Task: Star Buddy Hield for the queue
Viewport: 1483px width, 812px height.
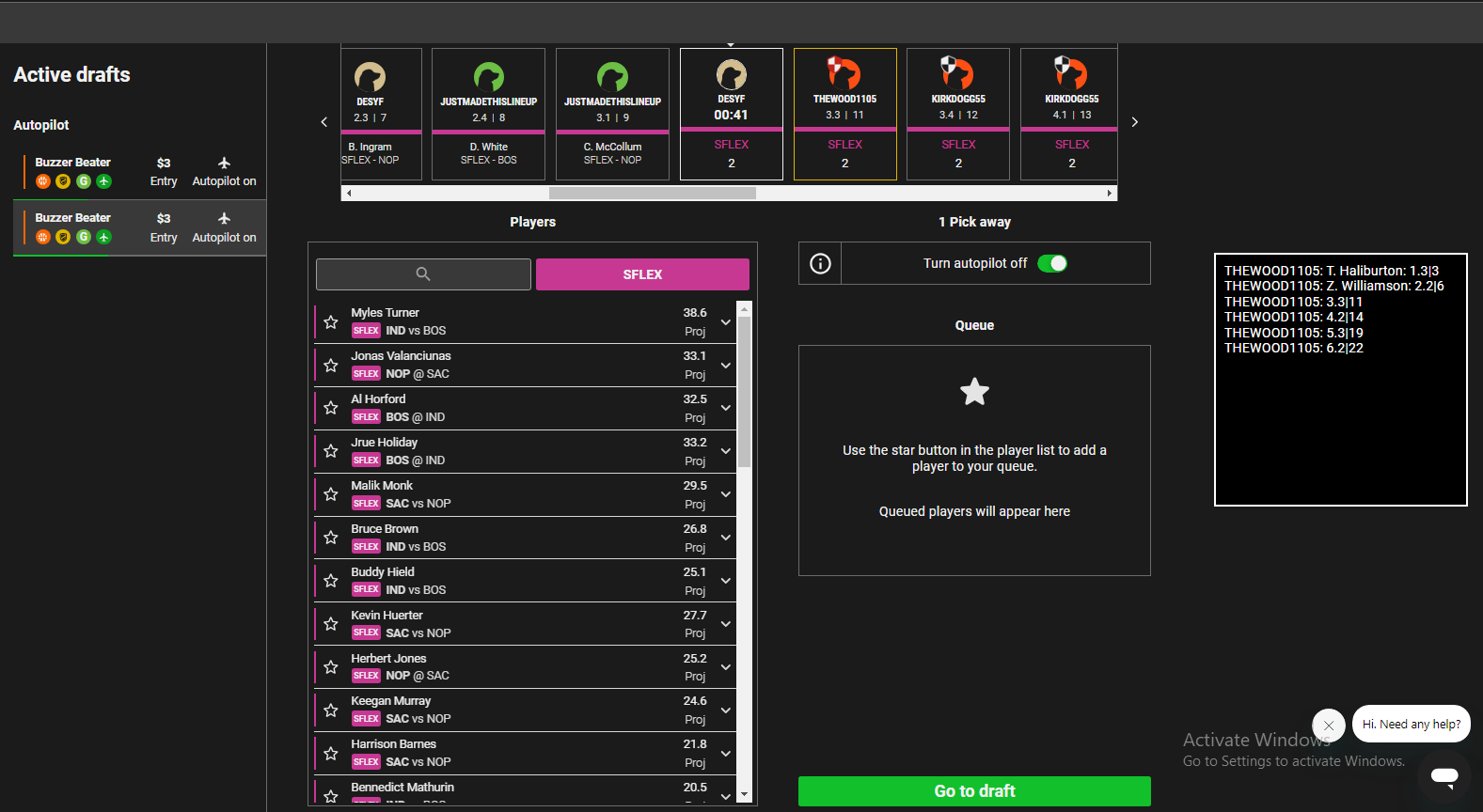Action: [x=331, y=581]
